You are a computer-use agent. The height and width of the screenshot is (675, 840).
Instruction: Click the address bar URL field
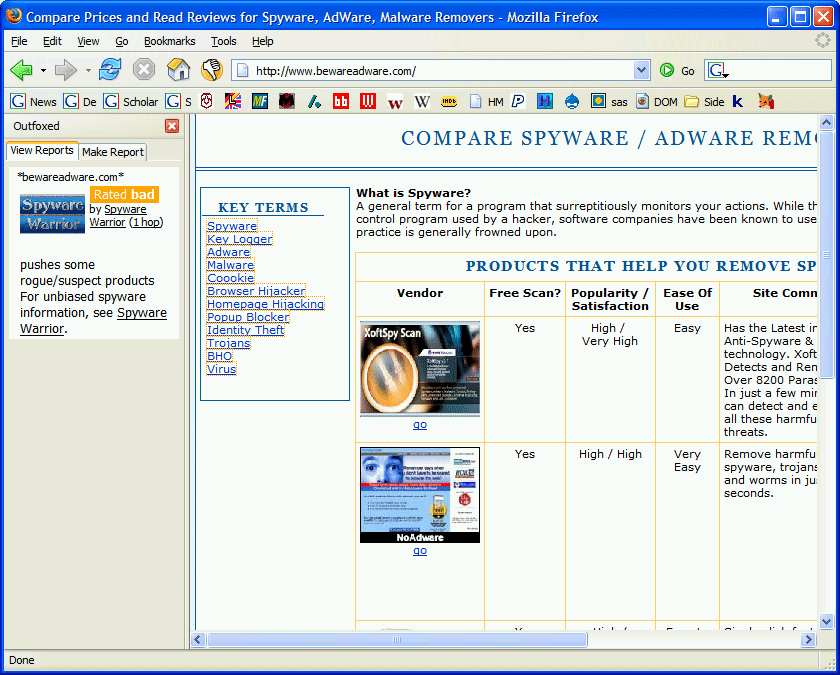tap(433, 71)
